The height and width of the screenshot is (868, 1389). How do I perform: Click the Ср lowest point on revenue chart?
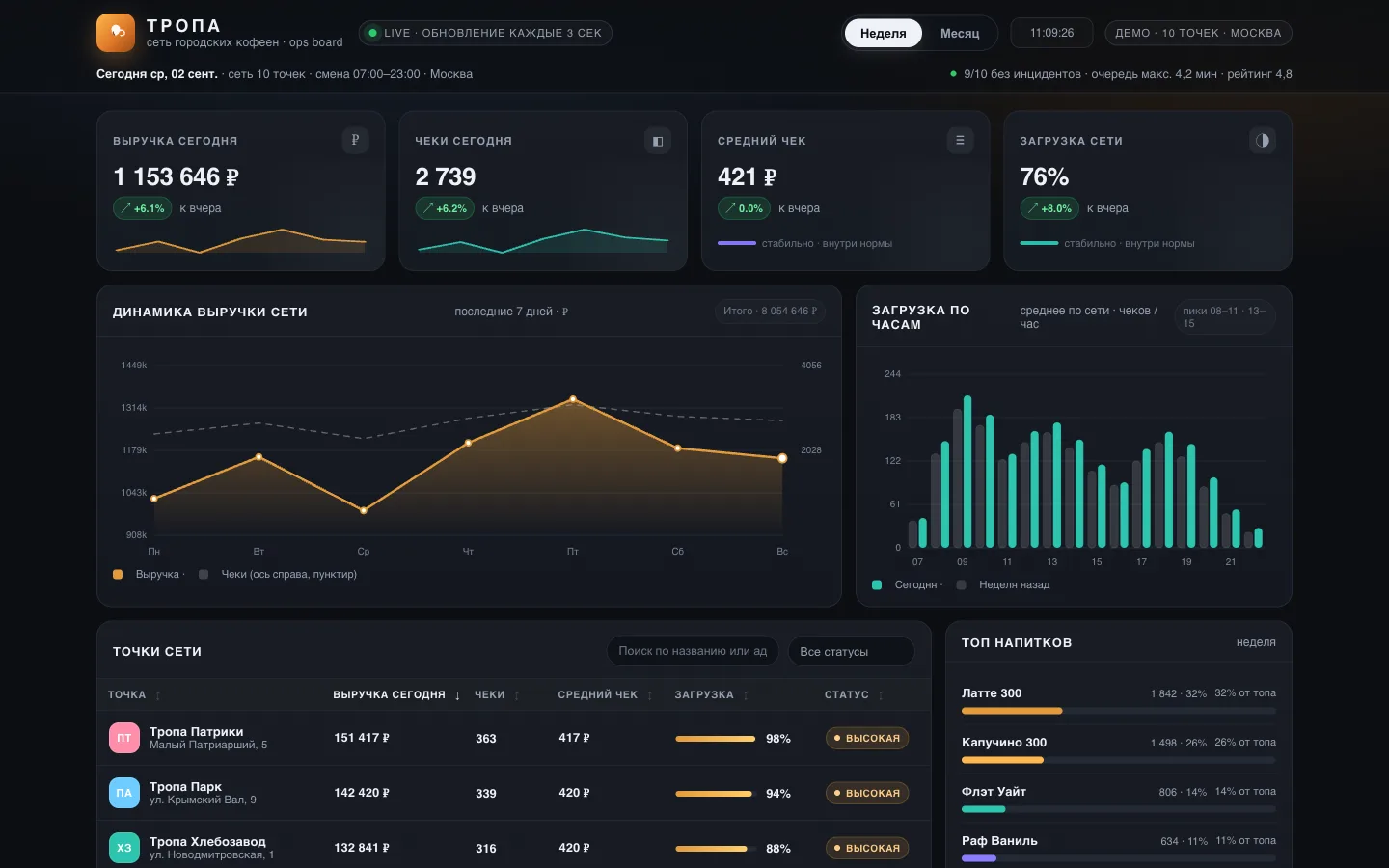(364, 510)
